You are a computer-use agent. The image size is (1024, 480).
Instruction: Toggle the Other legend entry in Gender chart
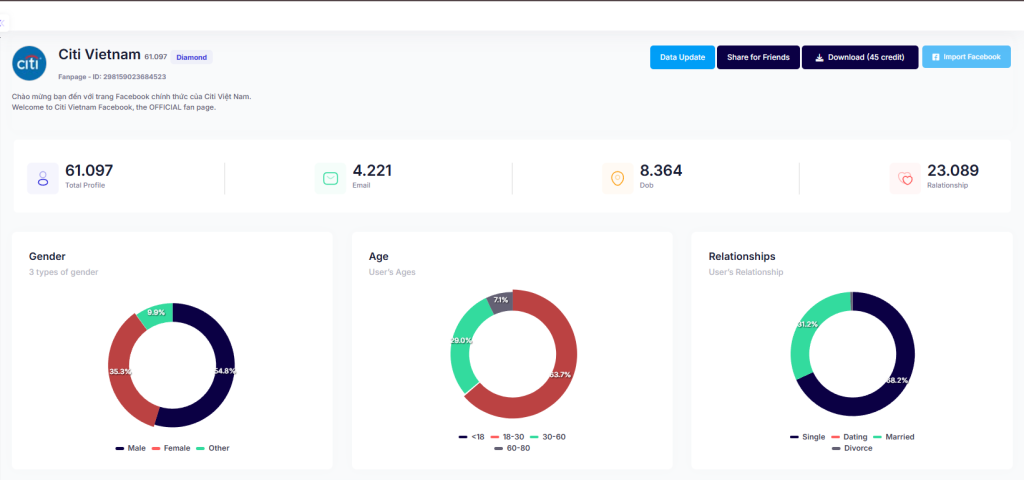pos(212,448)
